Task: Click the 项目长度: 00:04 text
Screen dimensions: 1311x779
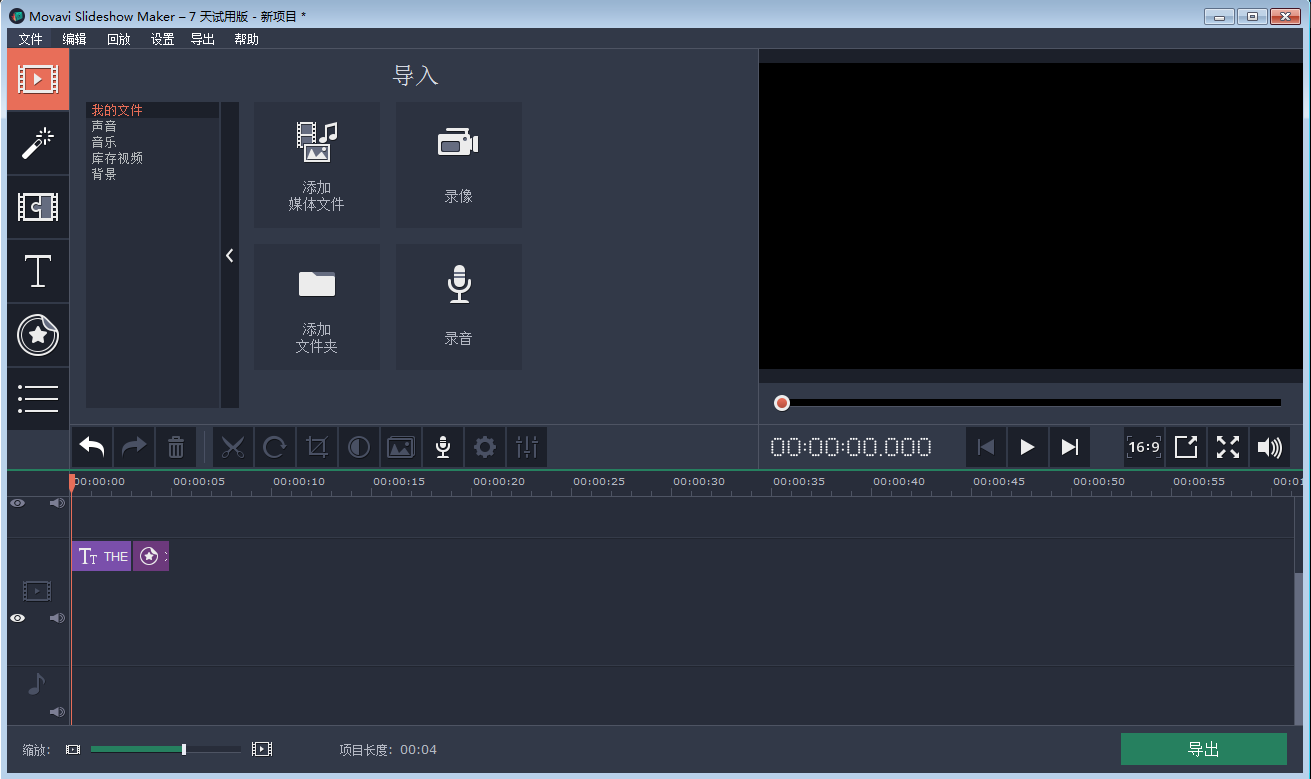Action: click(x=388, y=750)
